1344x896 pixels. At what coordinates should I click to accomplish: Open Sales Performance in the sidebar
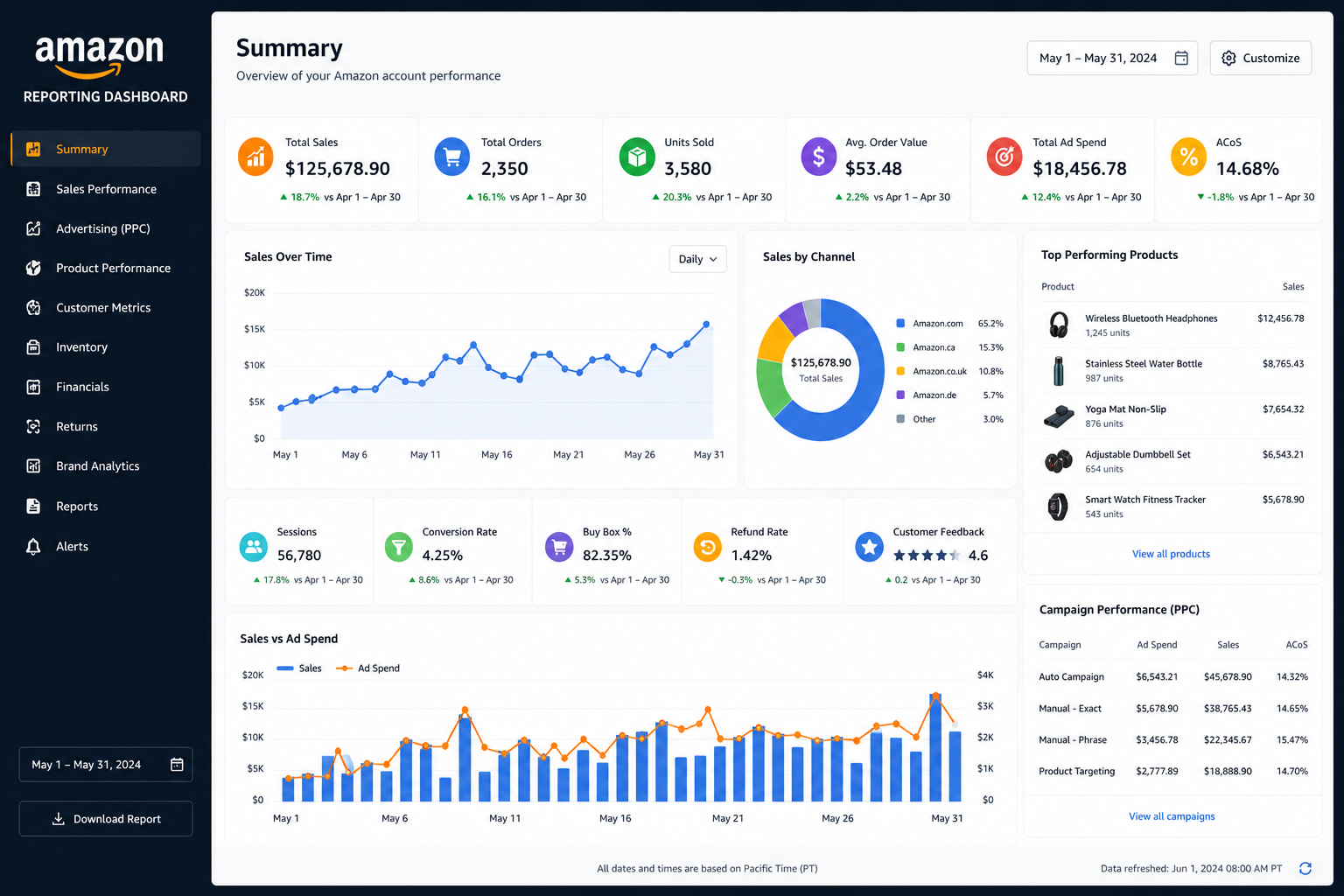pyautogui.click(x=106, y=189)
